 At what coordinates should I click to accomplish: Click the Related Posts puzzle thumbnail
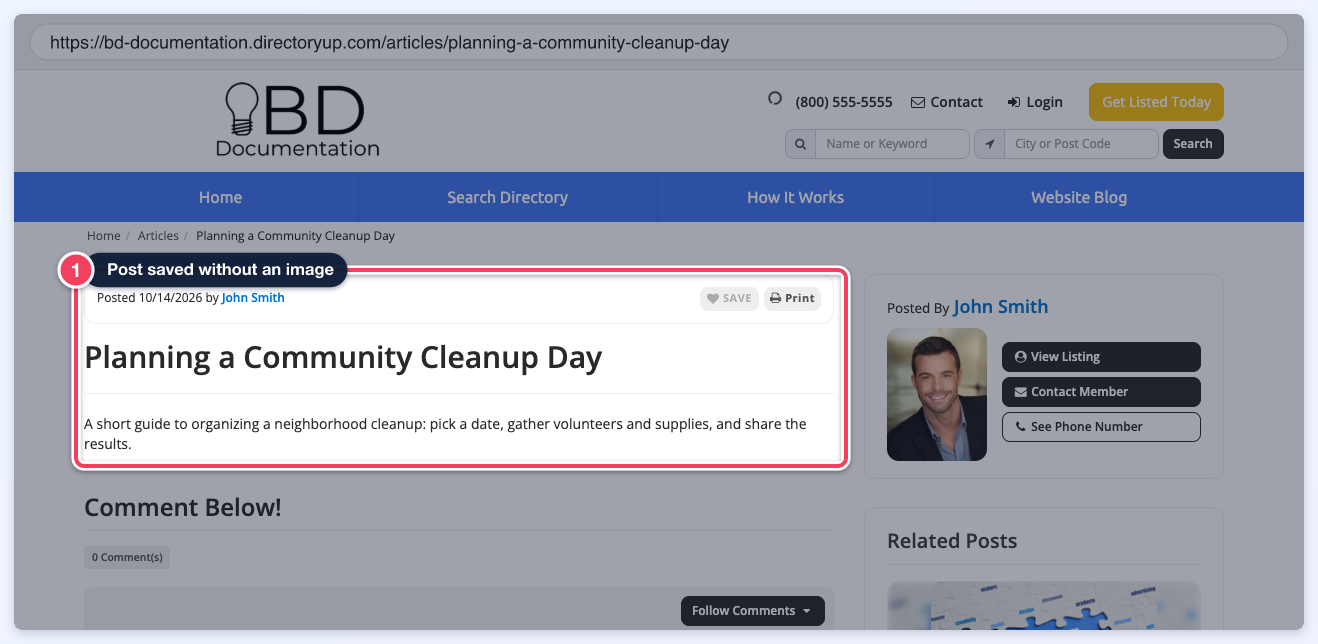(x=1043, y=606)
